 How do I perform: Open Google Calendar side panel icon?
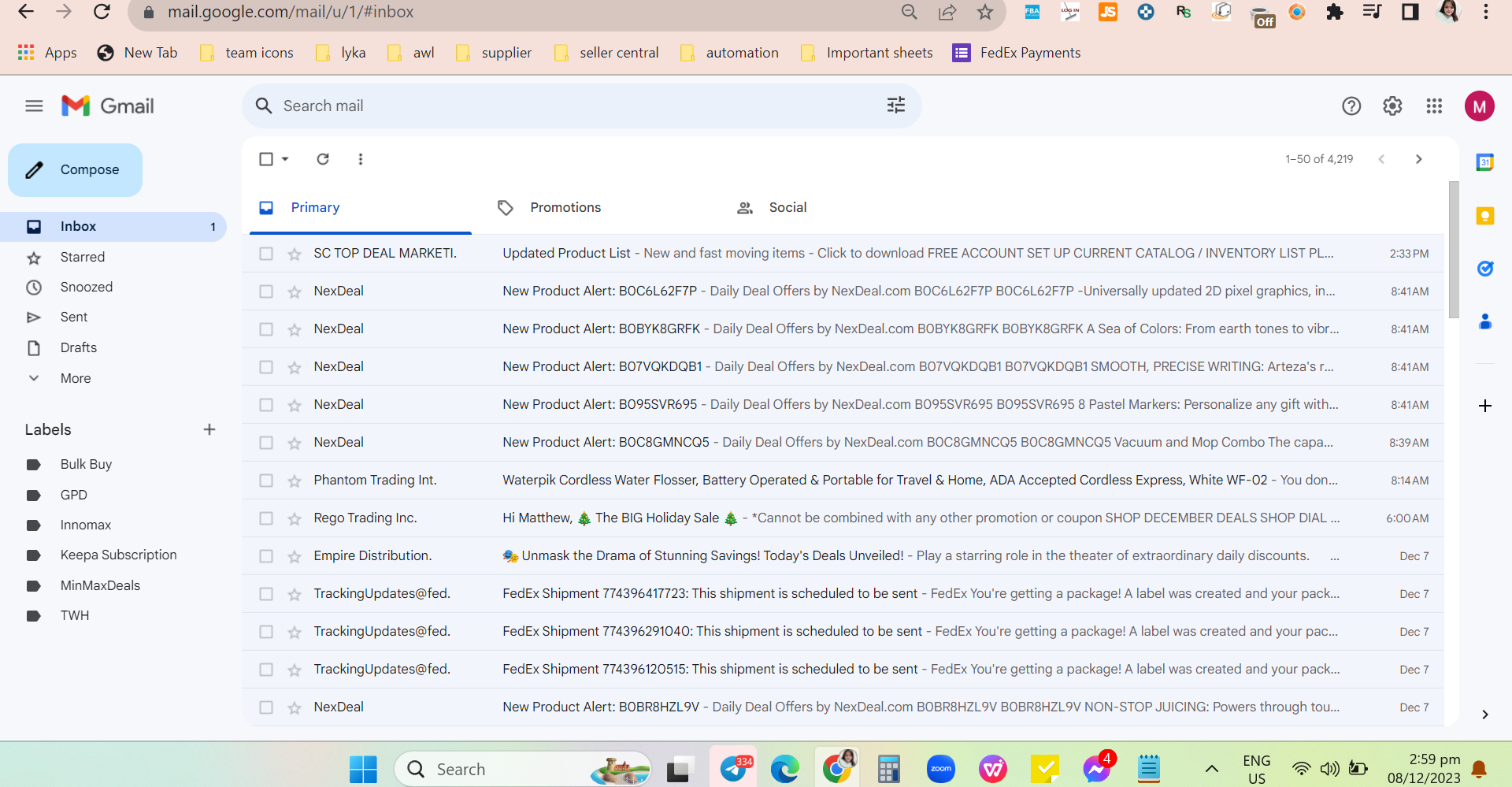(x=1485, y=162)
